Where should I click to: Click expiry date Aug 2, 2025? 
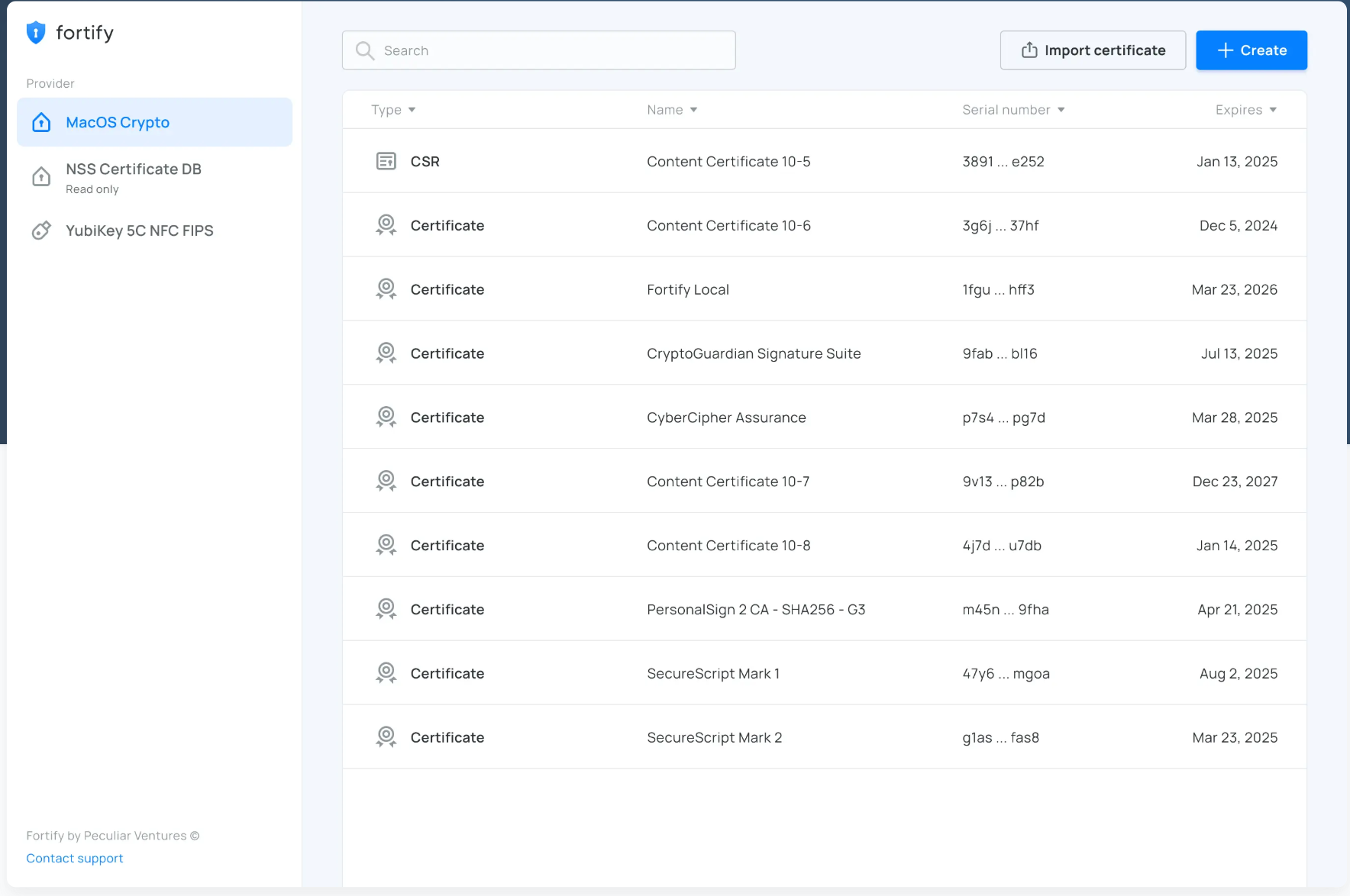[x=1239, y=675]
